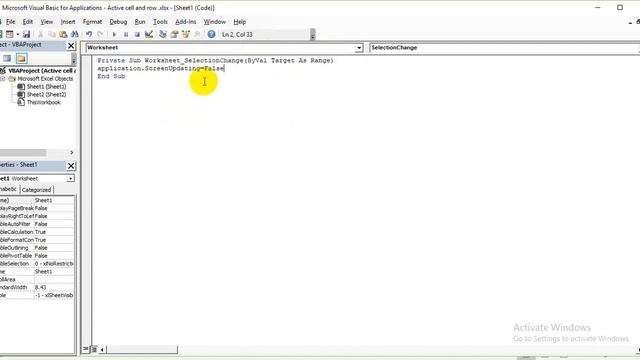Open the Run menu
This screenshot has height=360, width=640.
[140, 22]
